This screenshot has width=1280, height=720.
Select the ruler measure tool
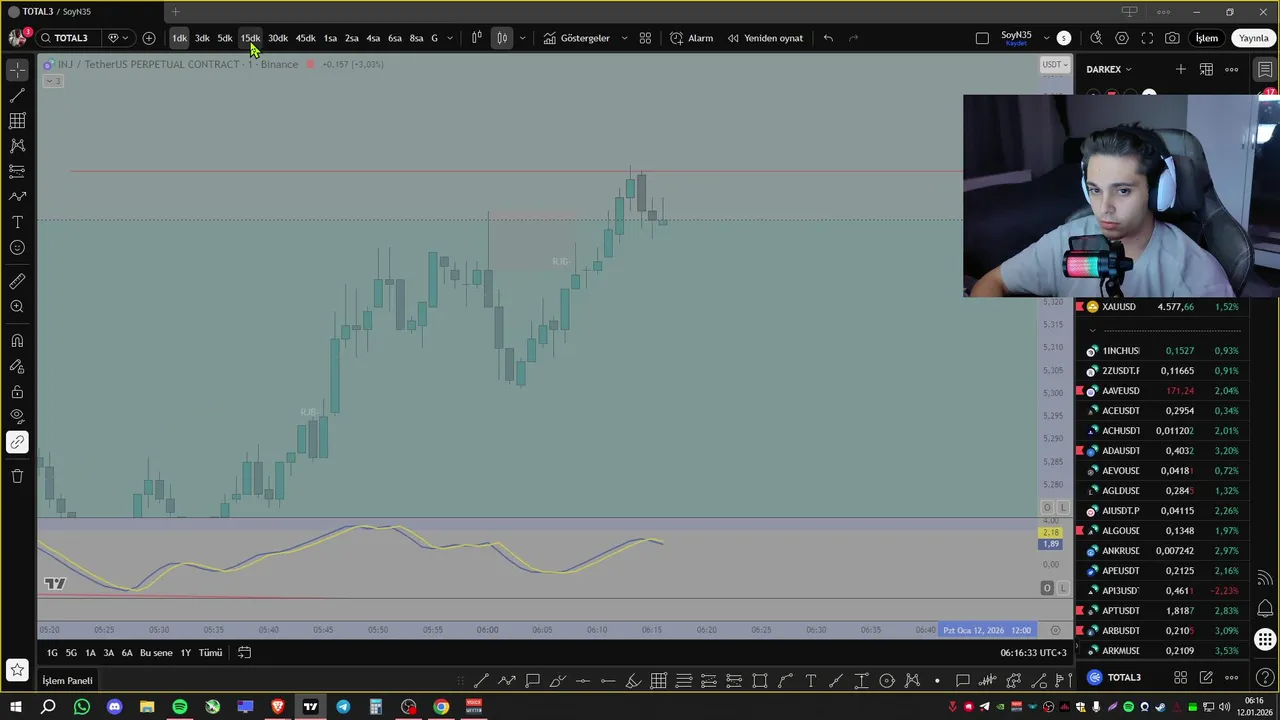coord(17,281)
